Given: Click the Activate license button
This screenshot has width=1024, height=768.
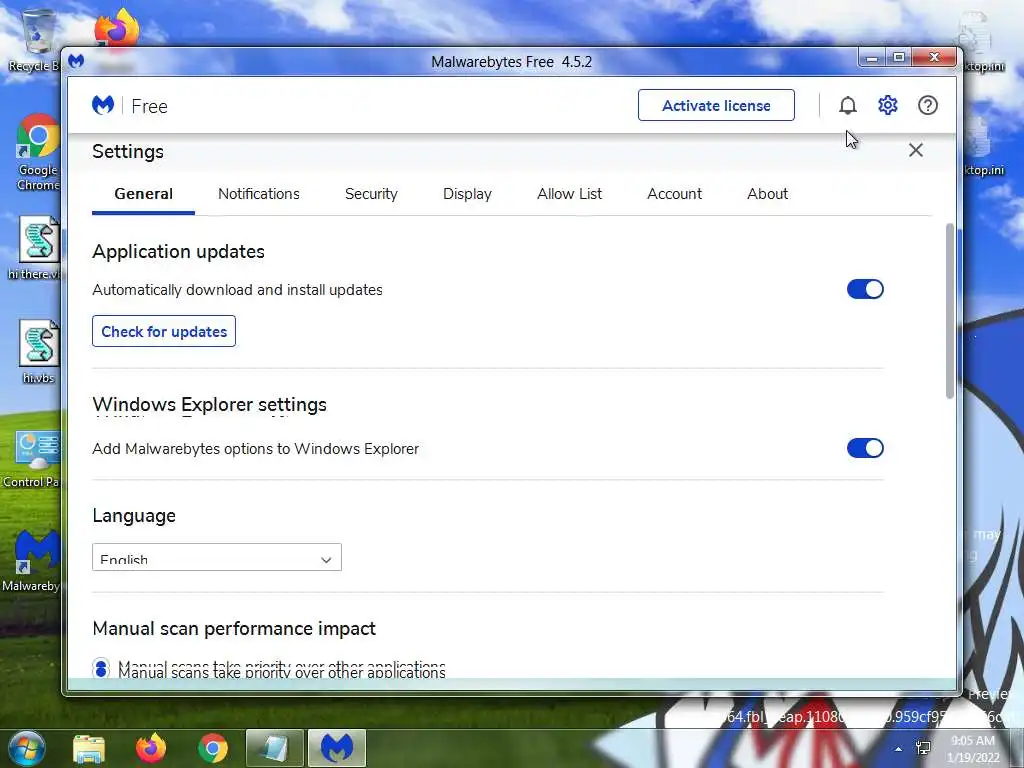Looking at the screenshot, I should click(x=716, y=105).
